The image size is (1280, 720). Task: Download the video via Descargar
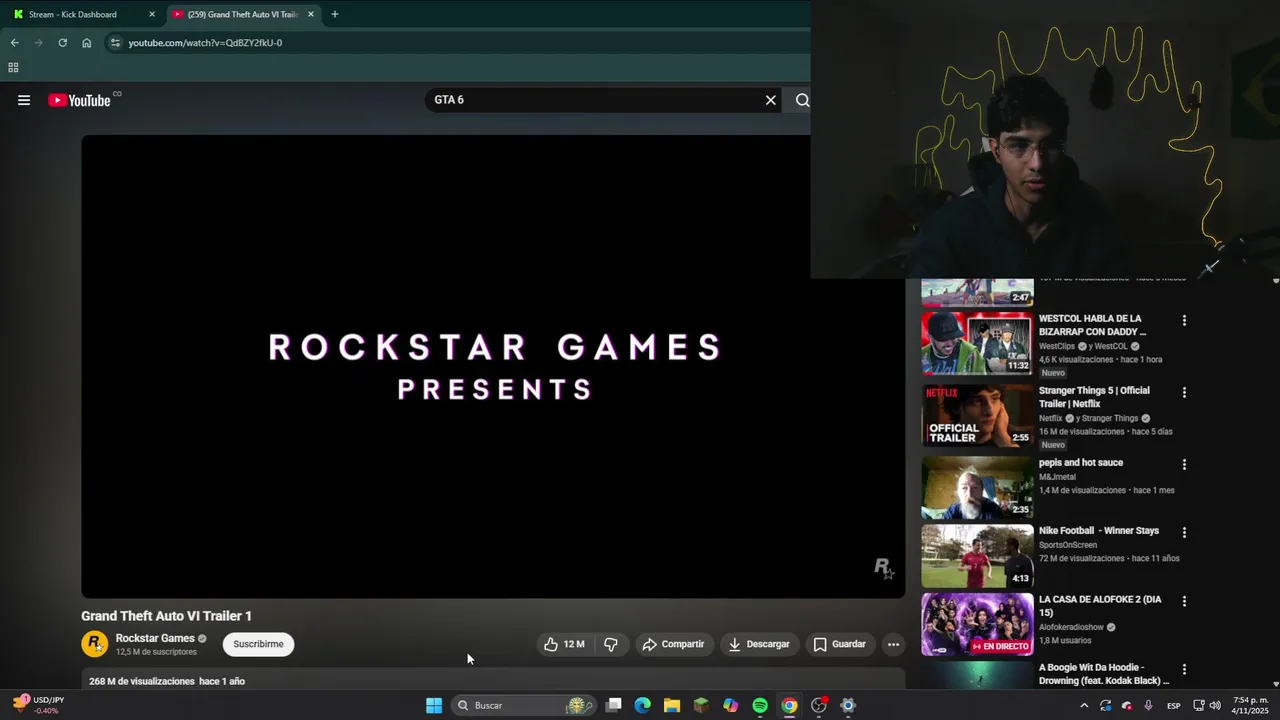[x=759, y=644]
